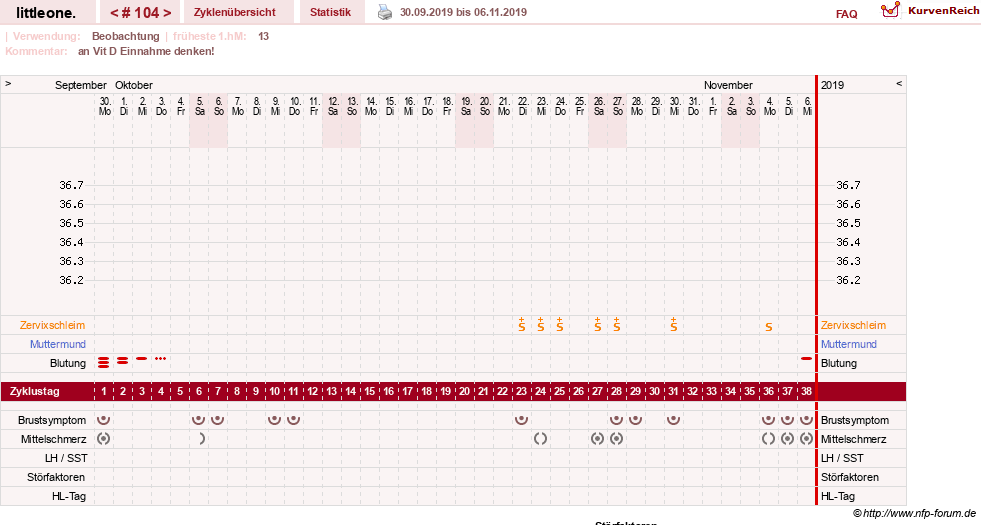The image size is (981, 525).
Task: Click spotting dots icon on cycle day 4
Action: pos(161,359)
